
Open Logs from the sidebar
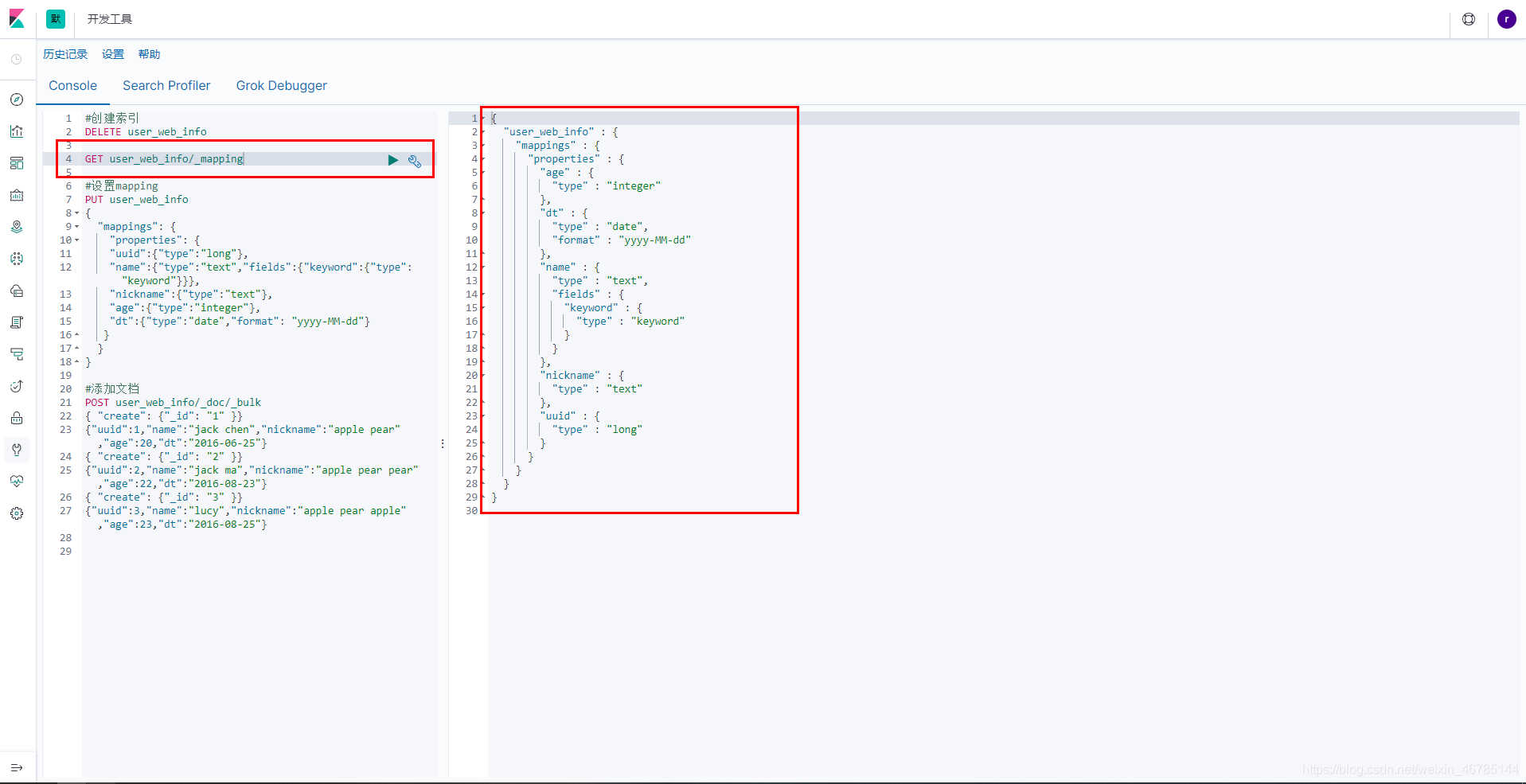17,322
